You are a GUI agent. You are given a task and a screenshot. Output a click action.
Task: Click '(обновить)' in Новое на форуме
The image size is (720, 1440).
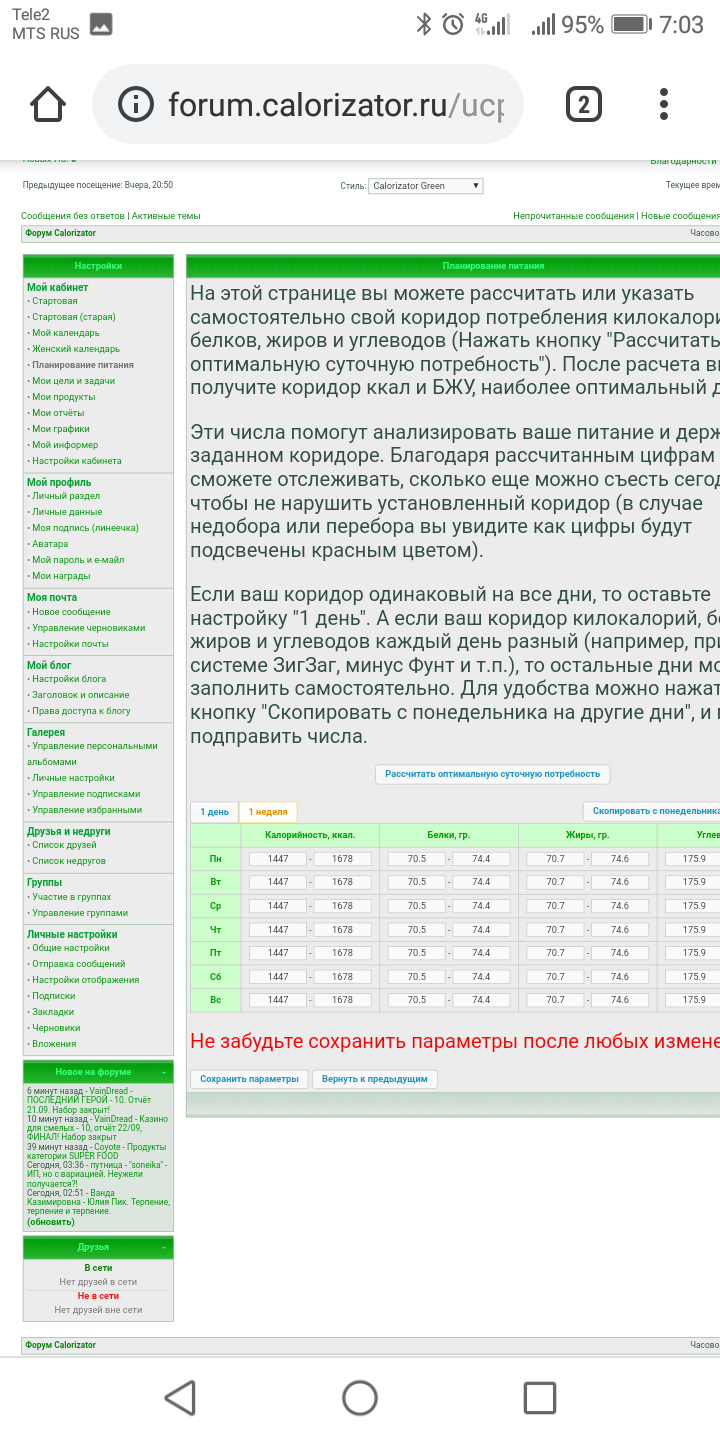pos(51,1222)
